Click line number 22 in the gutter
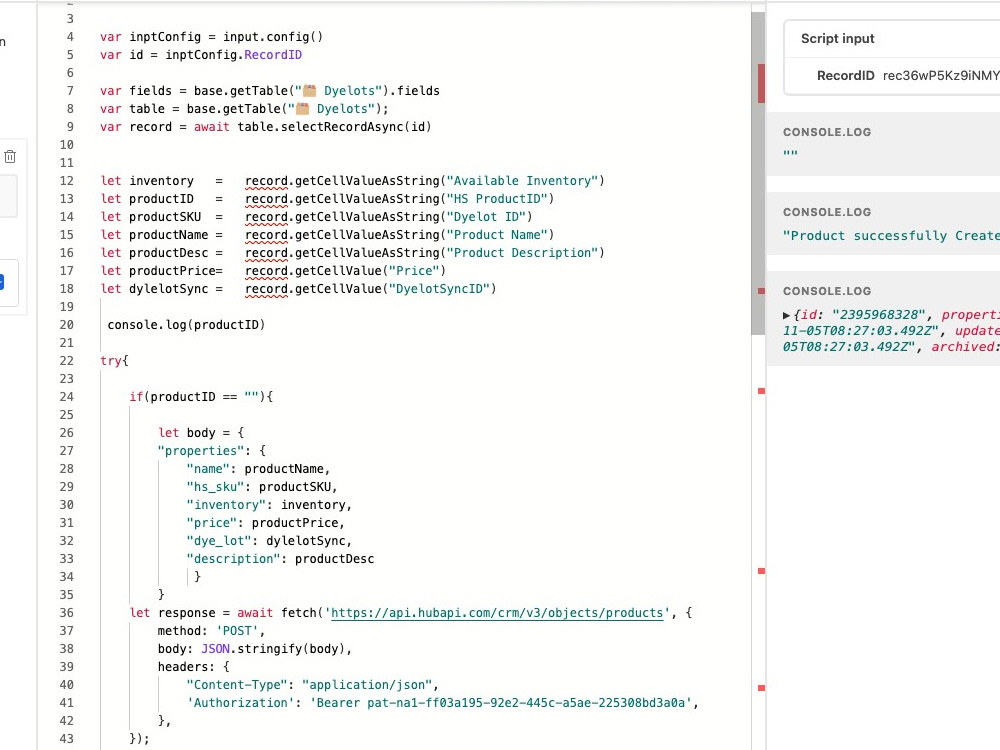 pyautogui.click(x=67, y=361)
